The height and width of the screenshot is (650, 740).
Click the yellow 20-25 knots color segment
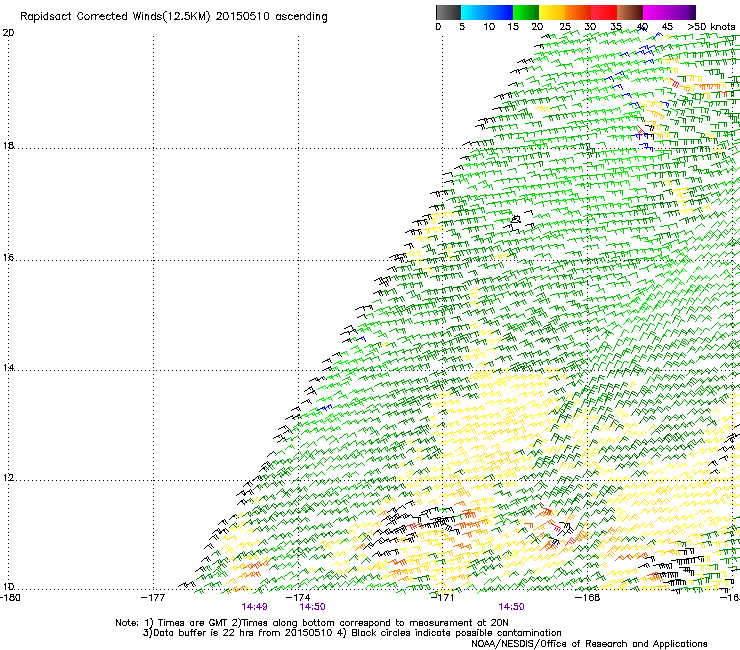[552, 12]
